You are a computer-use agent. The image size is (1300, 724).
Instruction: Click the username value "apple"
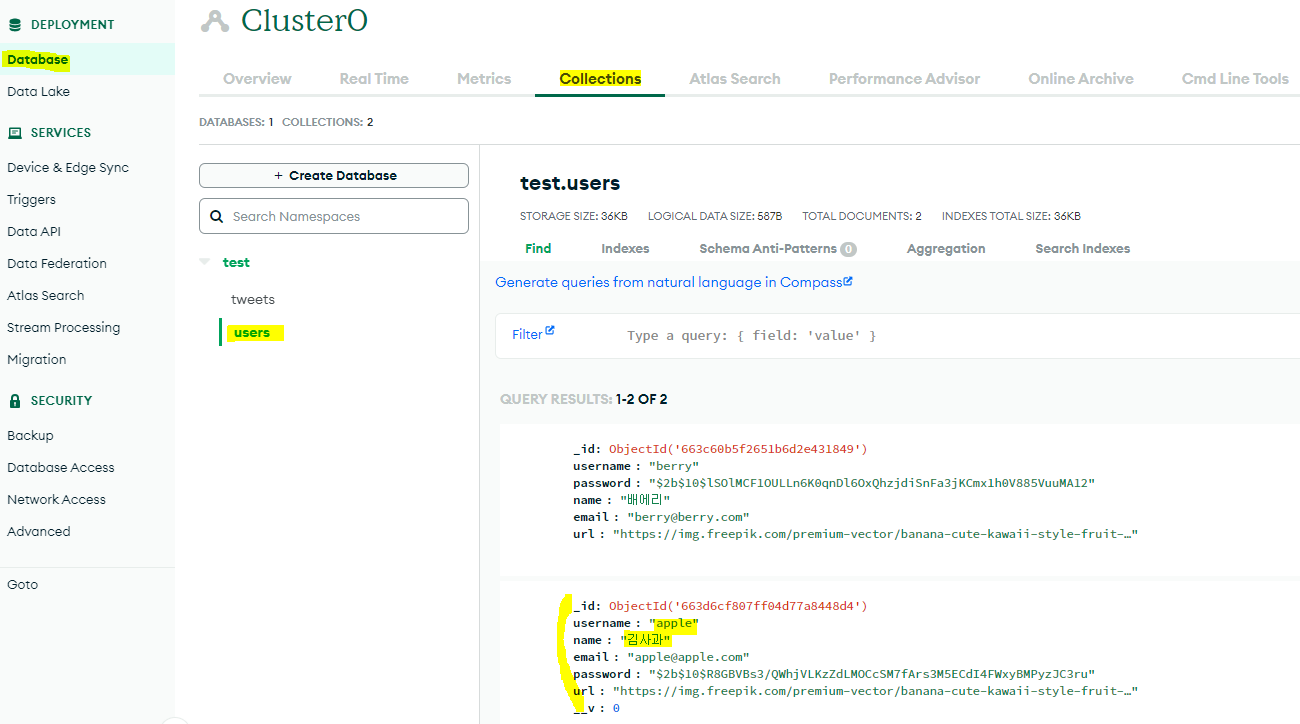(674, 623)
